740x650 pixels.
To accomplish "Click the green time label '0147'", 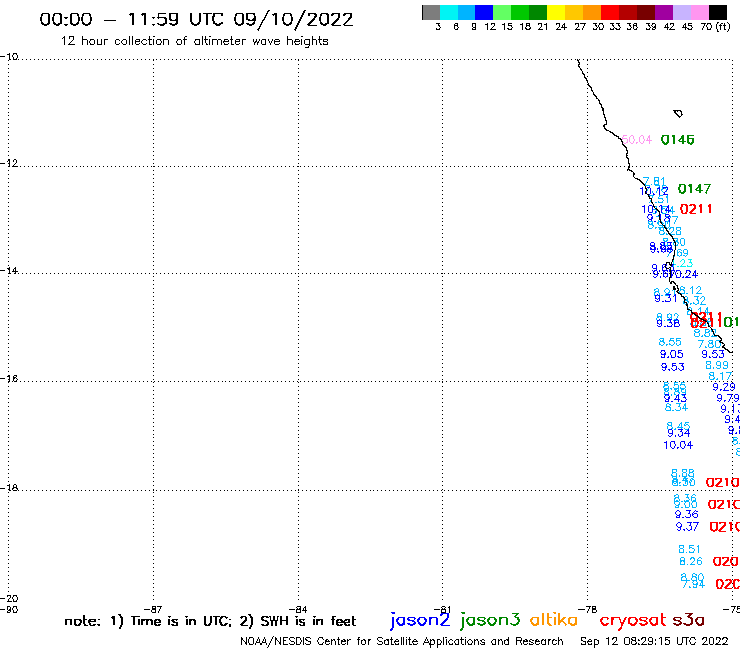I will pyautogui.click(x=694, y=189).
